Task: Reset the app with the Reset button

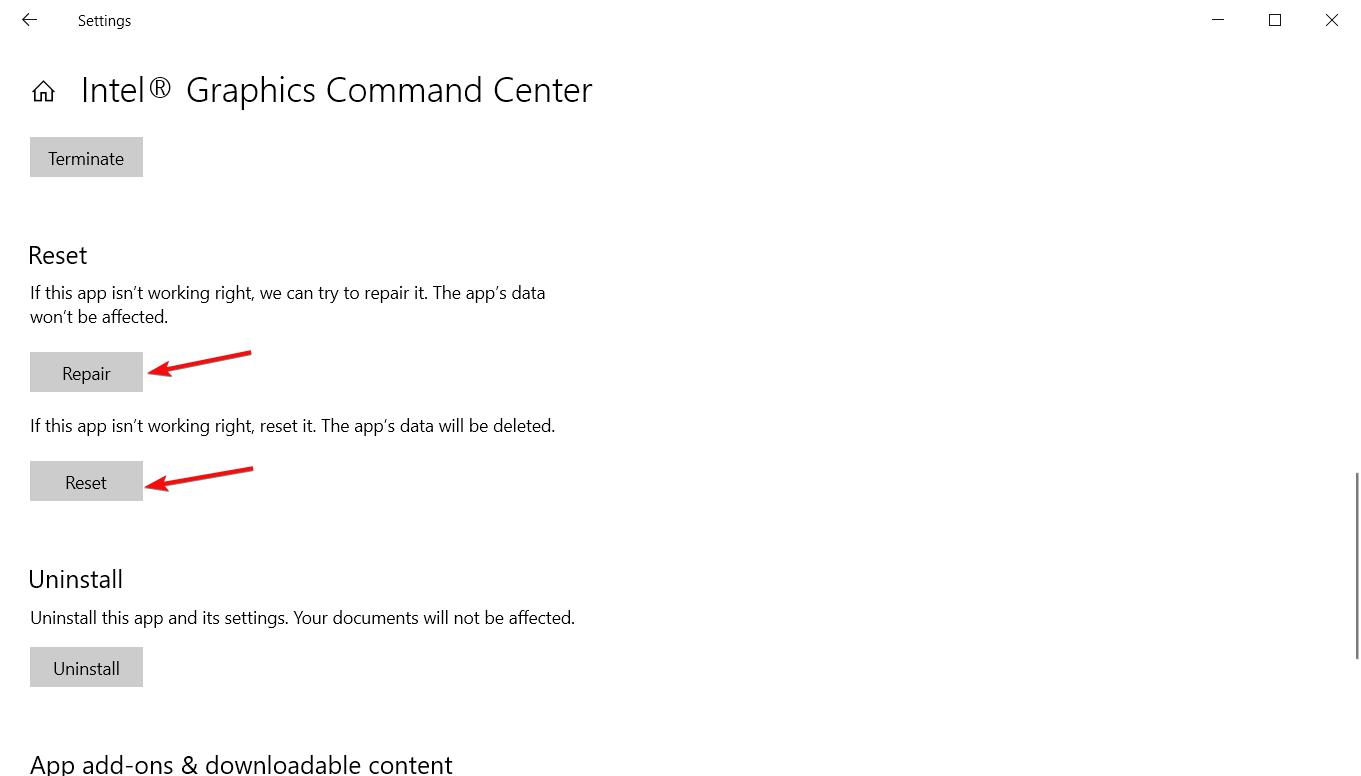Action: (x=86, y=482)
